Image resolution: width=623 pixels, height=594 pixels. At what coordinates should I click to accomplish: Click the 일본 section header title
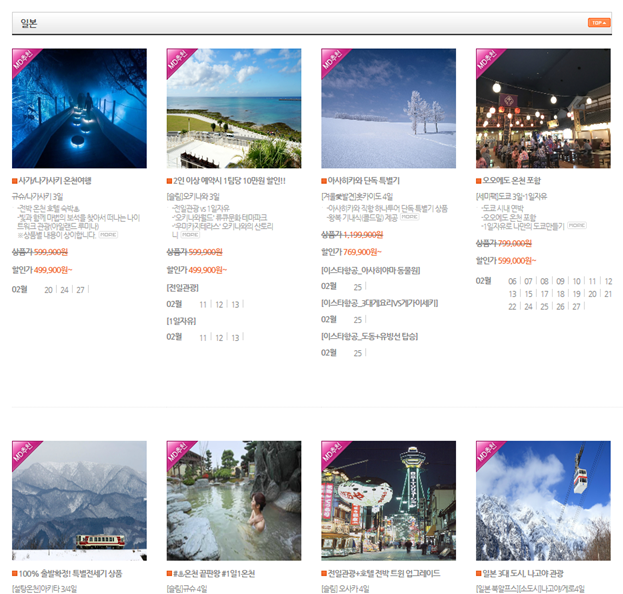[x=29, y=23]
